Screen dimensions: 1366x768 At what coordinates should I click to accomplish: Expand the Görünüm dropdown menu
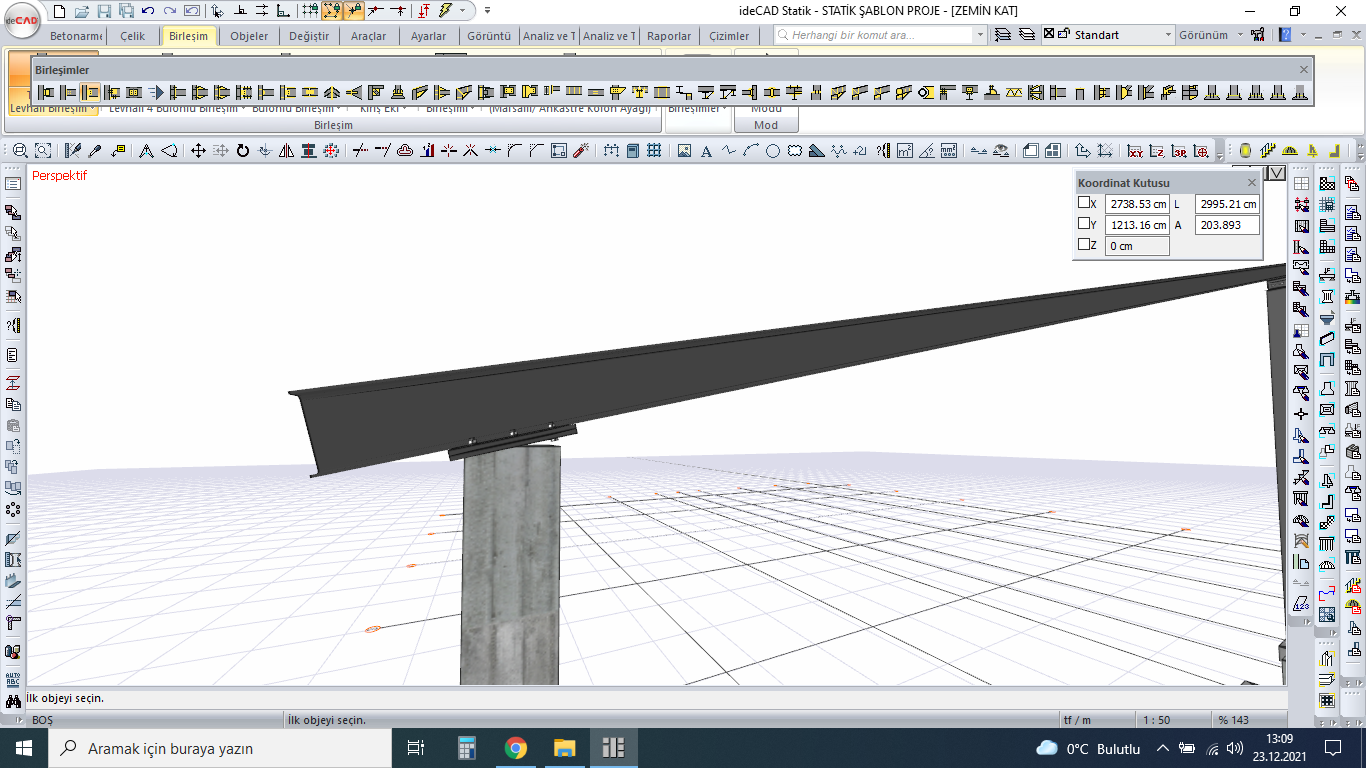pyautogui.click(x=1241, y=35)
